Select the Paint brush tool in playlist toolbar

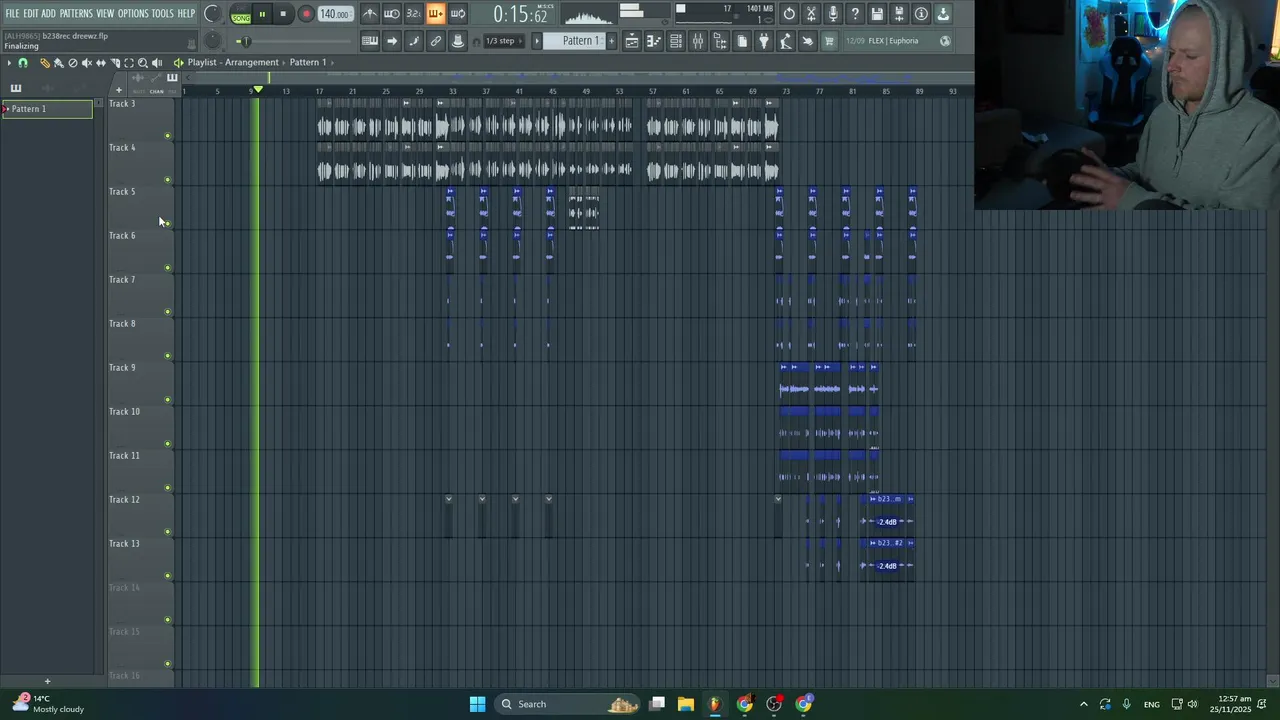[58, 62]
